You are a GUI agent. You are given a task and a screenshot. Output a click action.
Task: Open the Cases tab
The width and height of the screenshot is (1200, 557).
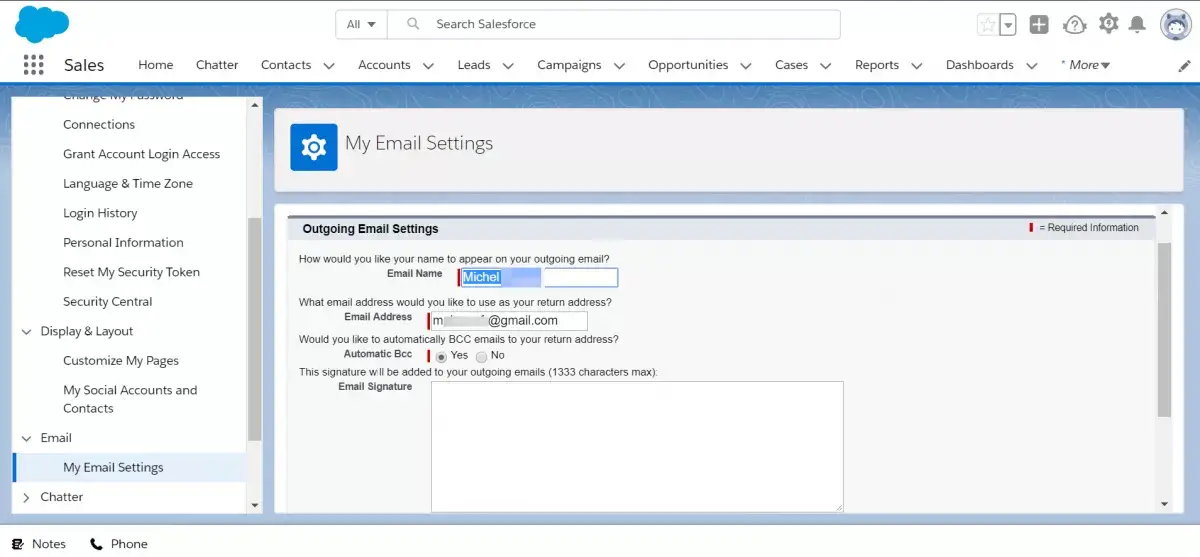tap(791, 65)
